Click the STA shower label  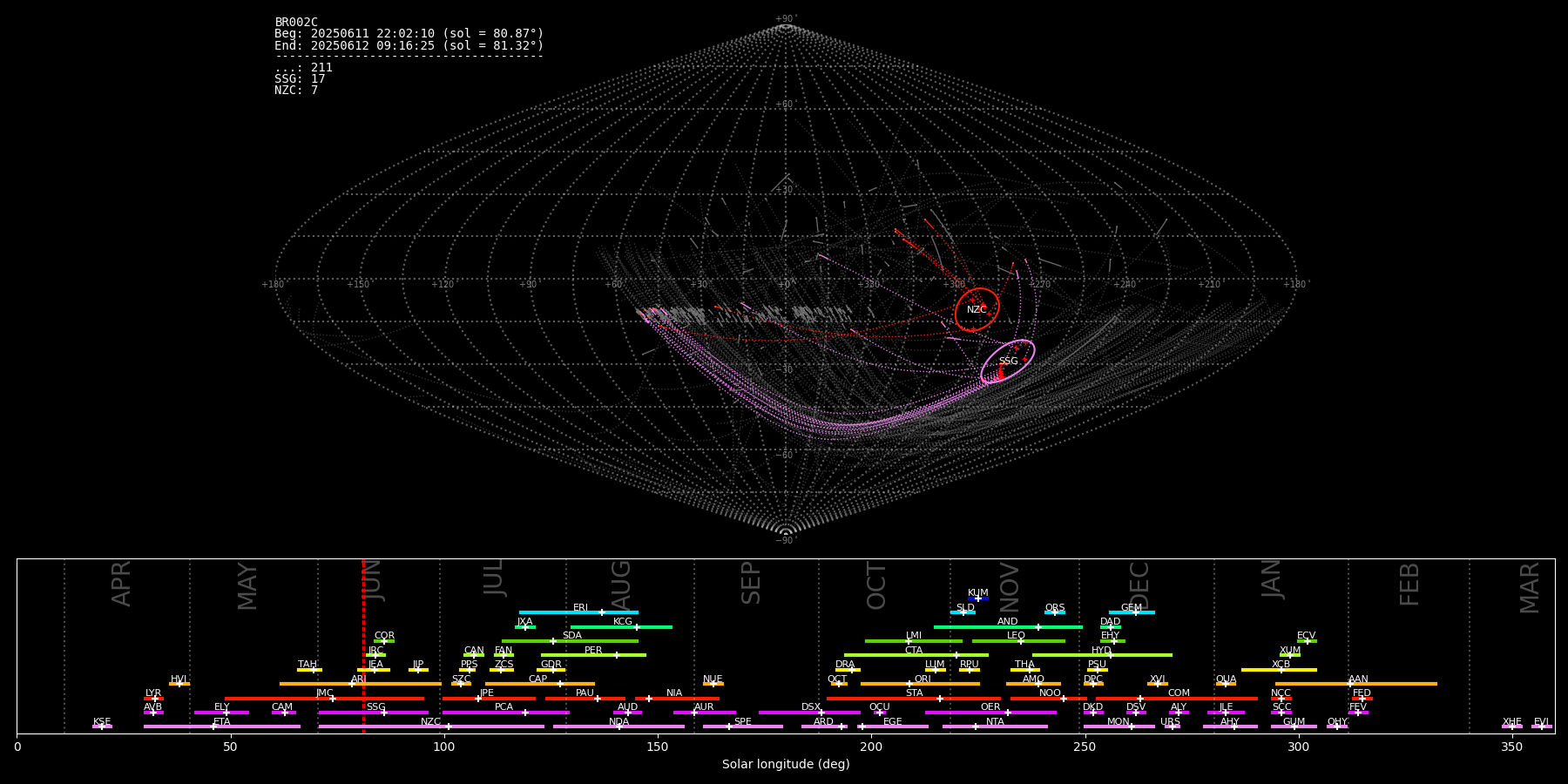pyautogui.click(x=914, y=693)
